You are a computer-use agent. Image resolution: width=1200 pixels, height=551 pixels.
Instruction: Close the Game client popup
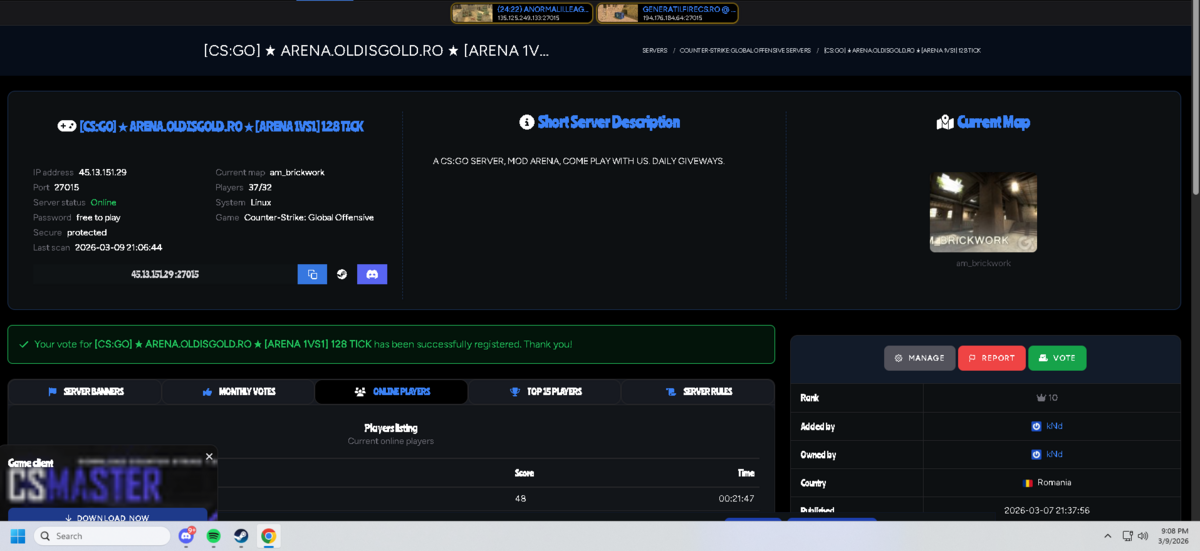click(x=209, y=456)
